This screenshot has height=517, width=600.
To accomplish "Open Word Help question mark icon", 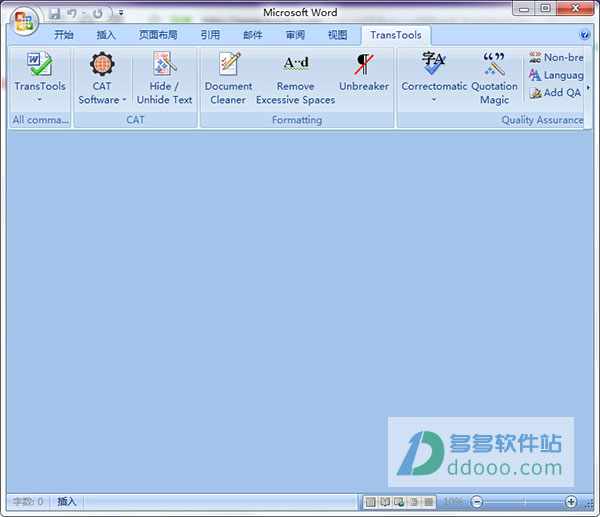I will (x=585, y=35).
